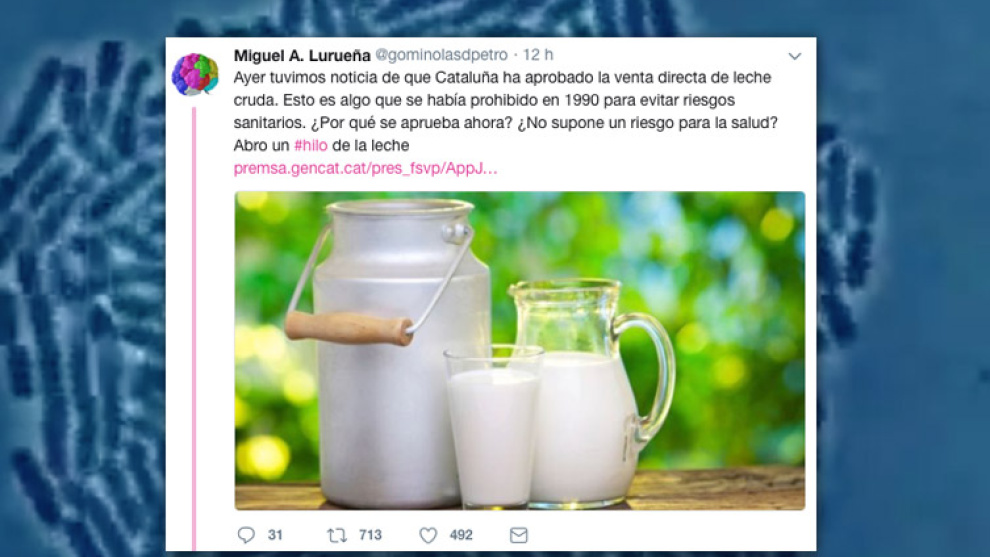Screen dimensions: 990x557
Task: Click the pink thread line below avatar
Action: coord(194,328)
